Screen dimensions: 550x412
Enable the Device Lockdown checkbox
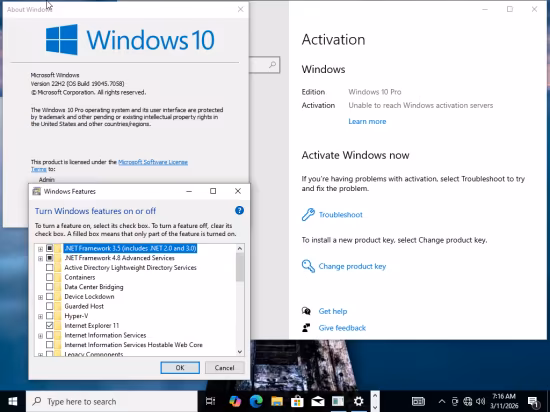(x=49, y=296)
